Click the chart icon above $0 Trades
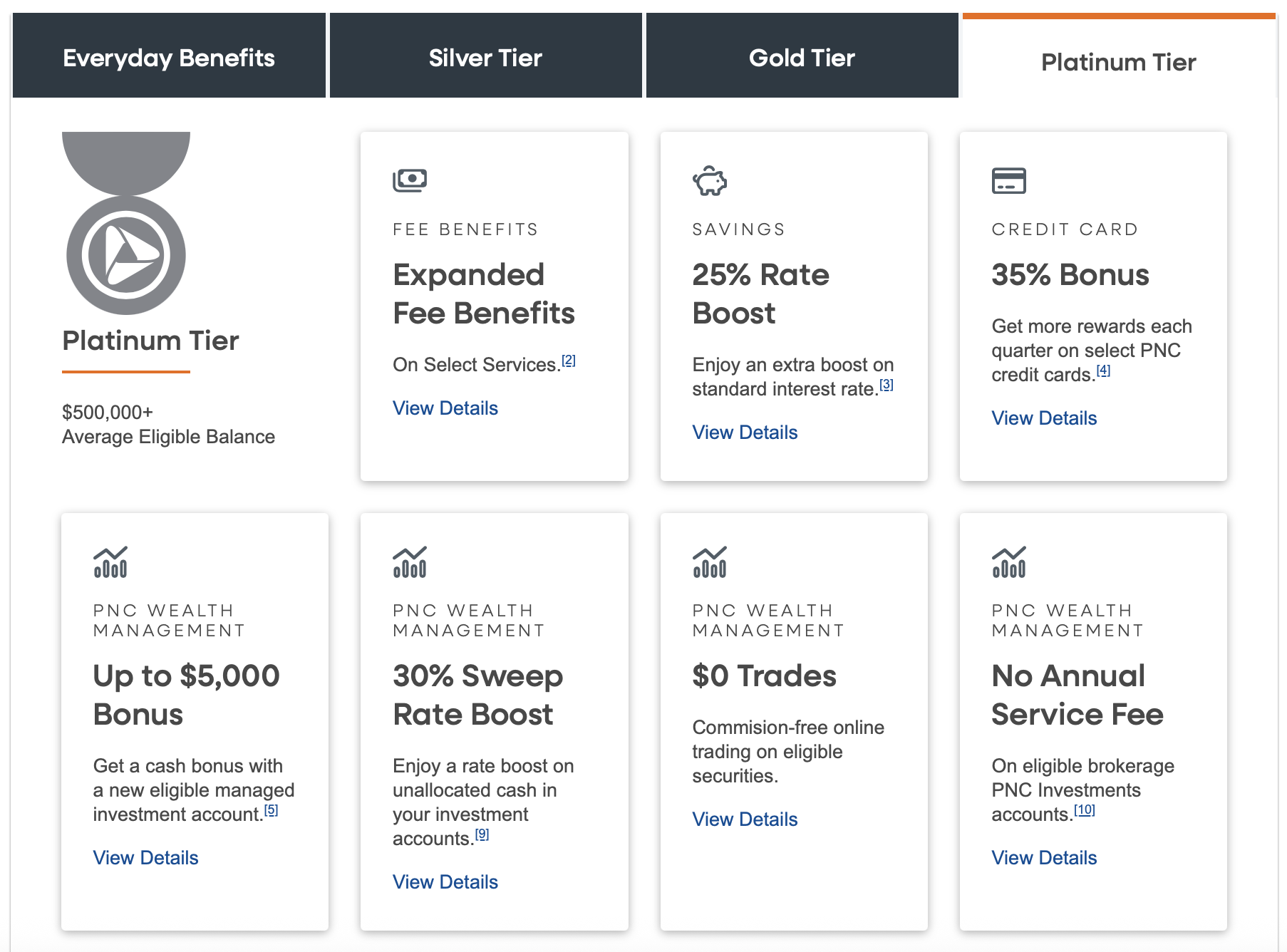The width and height of the screenshot is (1287, 952). pyautogui.click(x=709, y=562)
